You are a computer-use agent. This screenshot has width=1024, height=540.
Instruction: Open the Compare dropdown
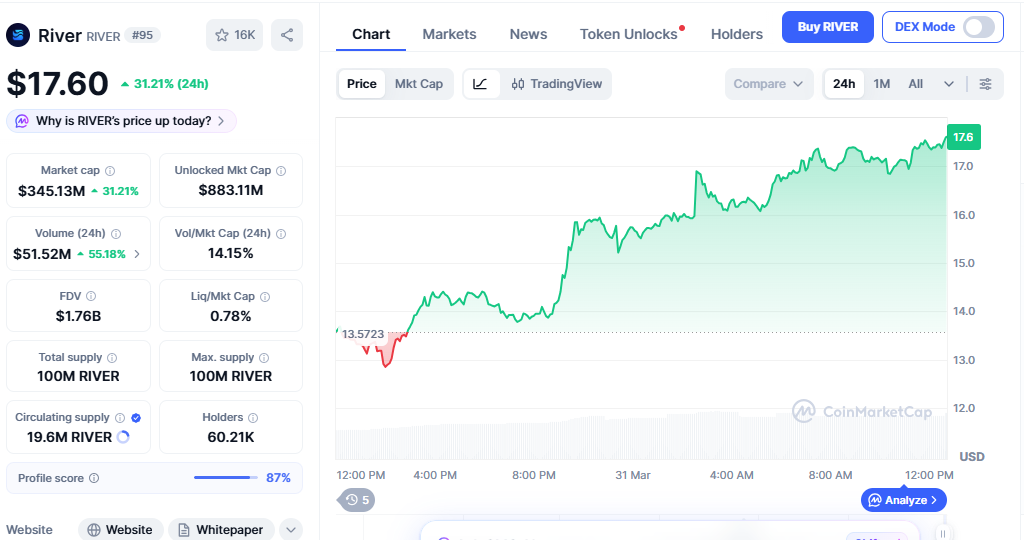tap(769, 84)
